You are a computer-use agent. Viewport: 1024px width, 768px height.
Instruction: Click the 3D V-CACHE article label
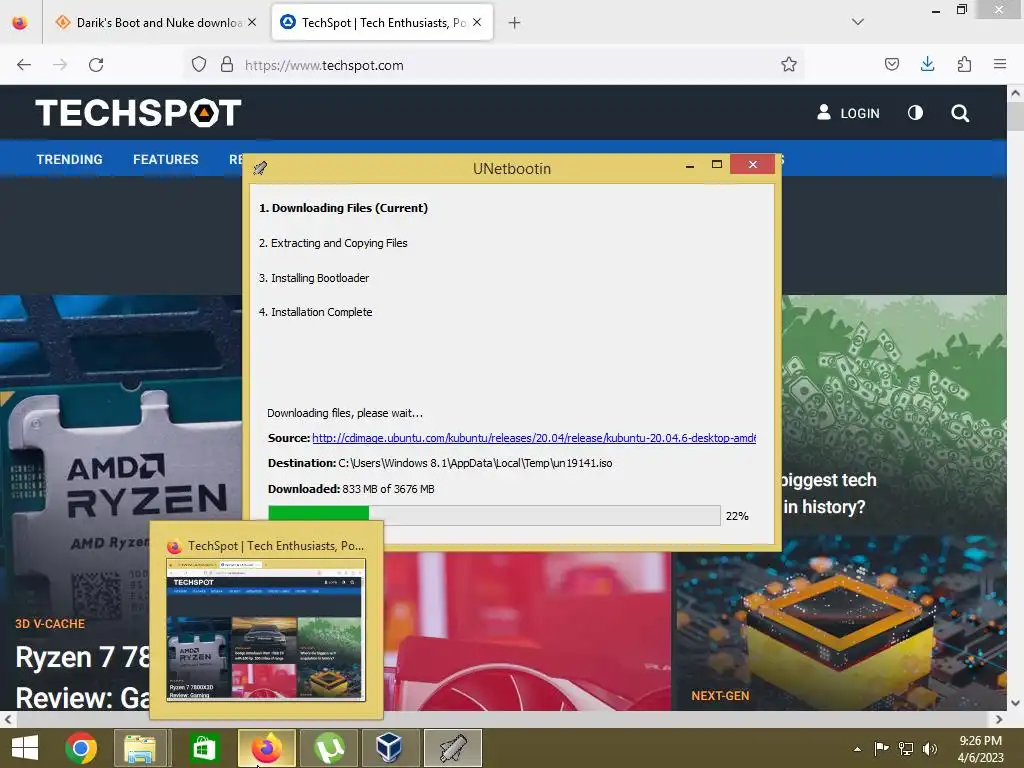tap(50, 624)
